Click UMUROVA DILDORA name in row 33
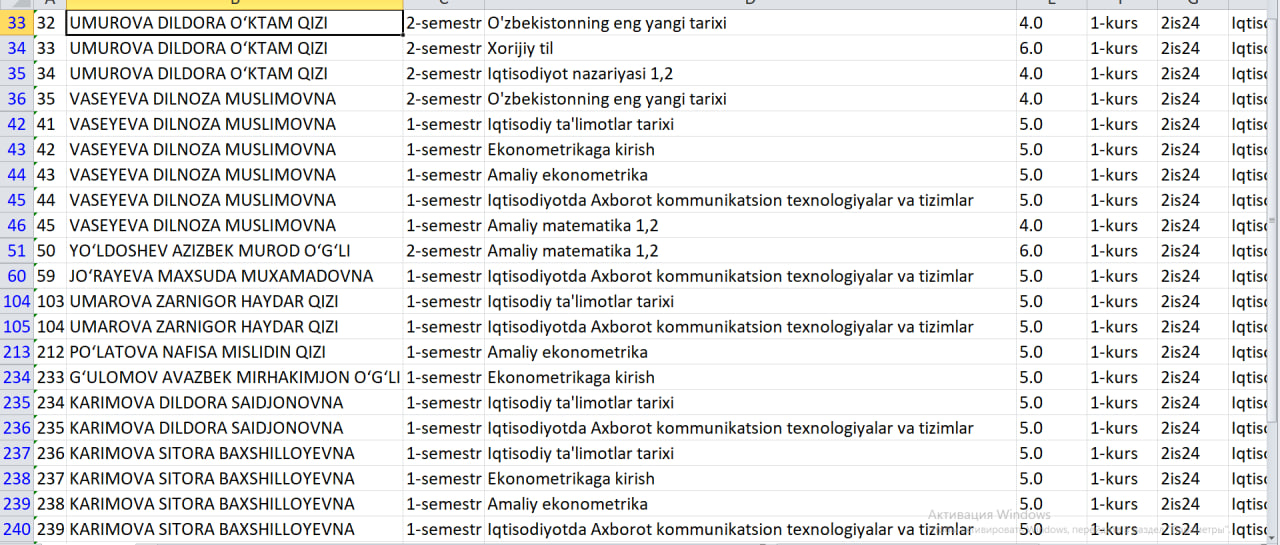Screen dimensions: 1280x545 [x=235, y=23]
